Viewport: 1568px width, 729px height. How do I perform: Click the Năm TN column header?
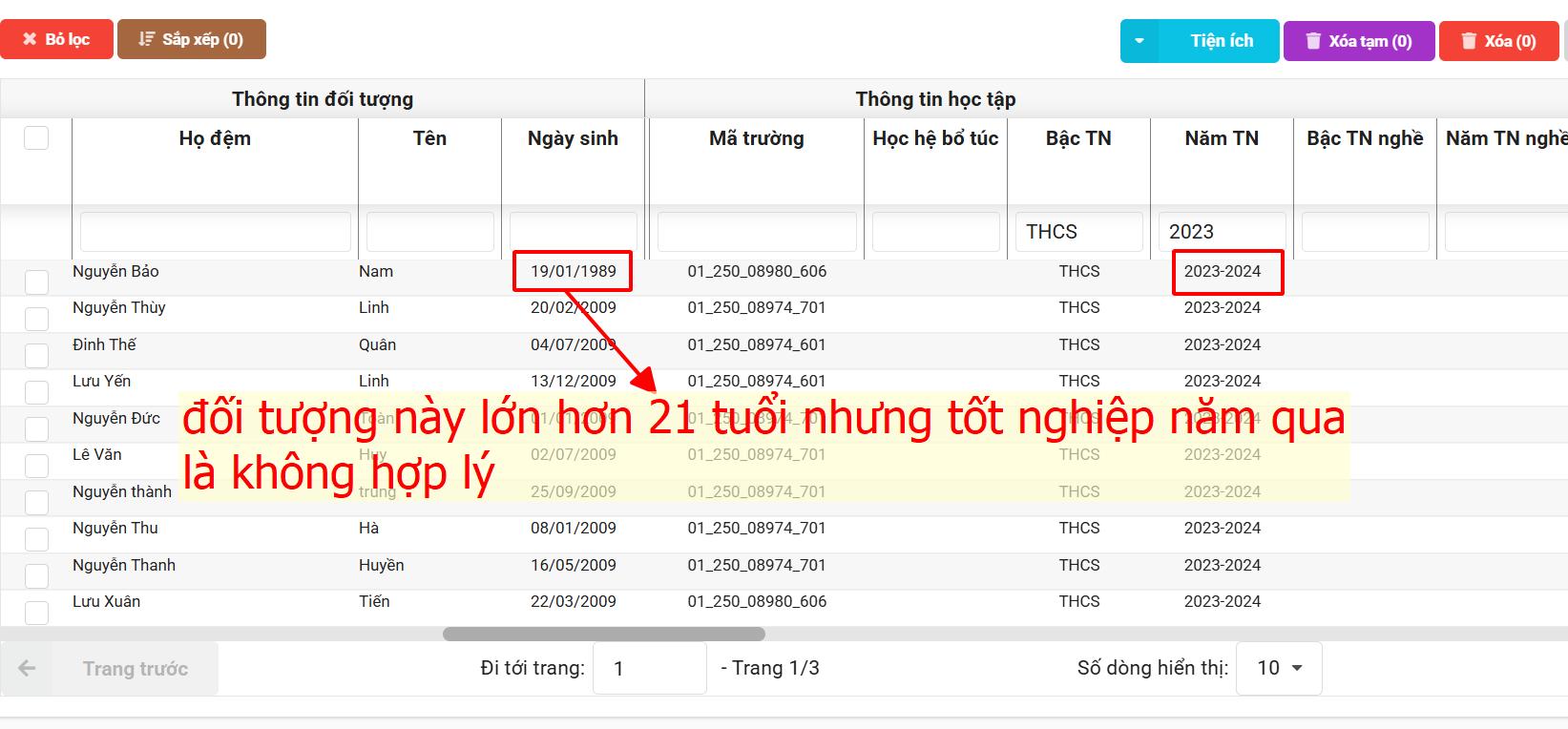[1222, 138]
